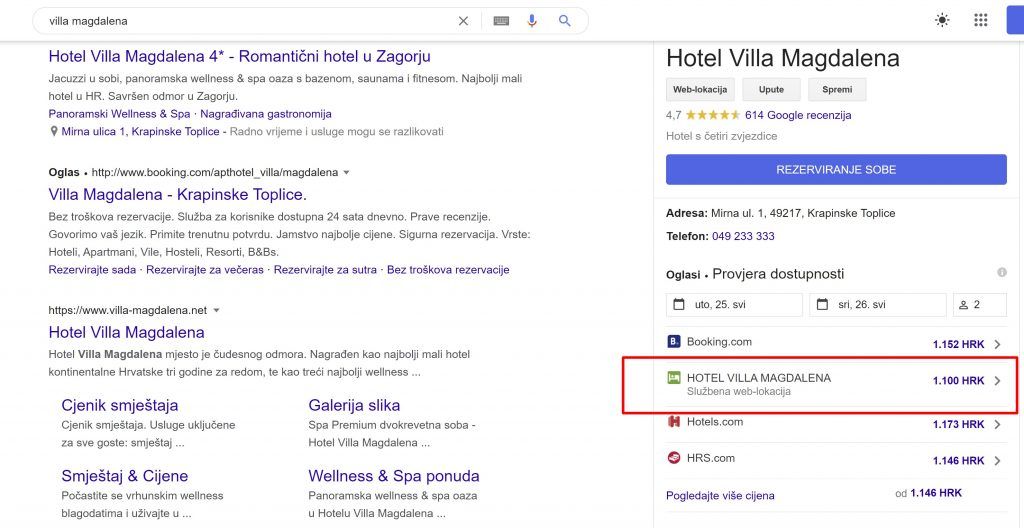The height and width of the screenshot is (528, 1024).
Task: Click the magnifying glass search icon
Action: tap(565, 21)
